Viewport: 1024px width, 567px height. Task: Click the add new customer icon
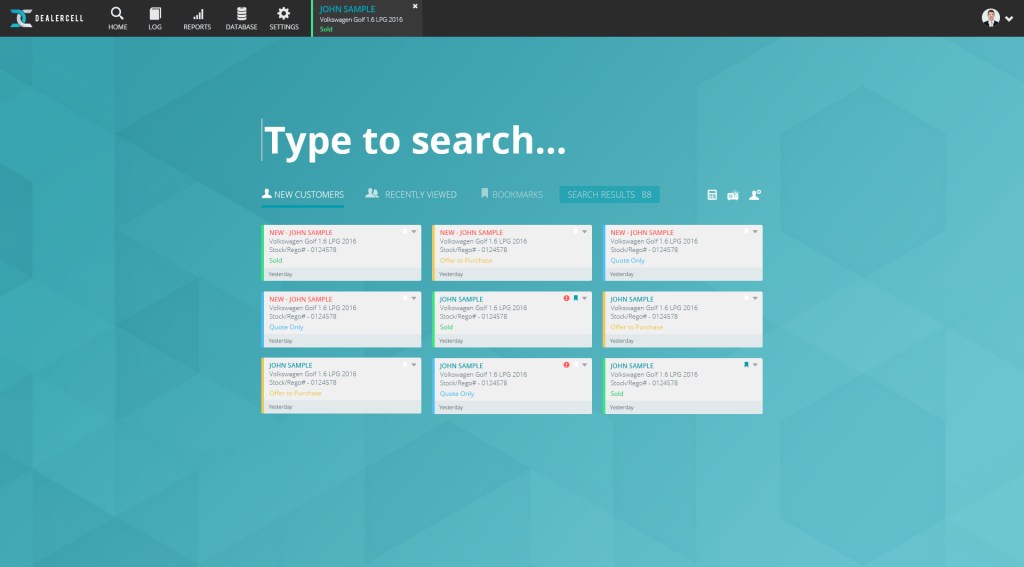755,195
